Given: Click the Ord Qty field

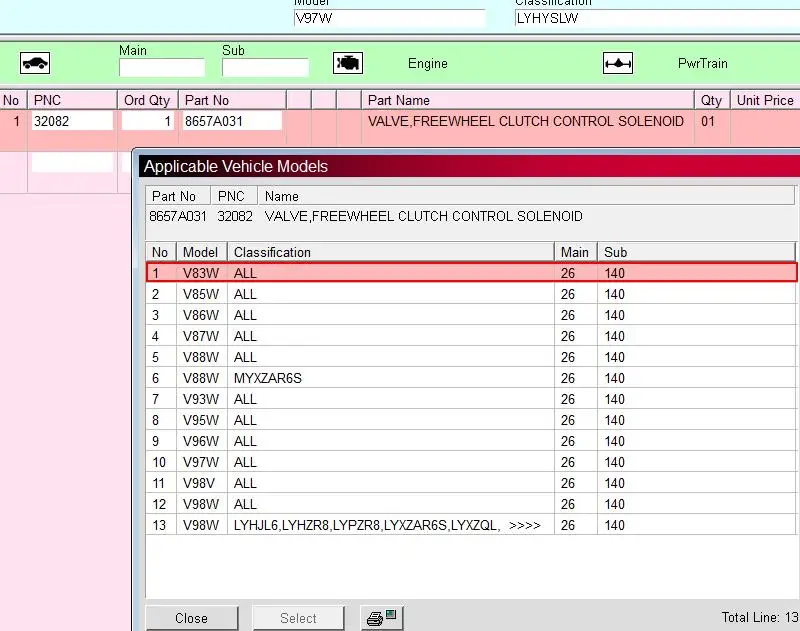Looking at the screenshot, I should click(x=147, y=121).
